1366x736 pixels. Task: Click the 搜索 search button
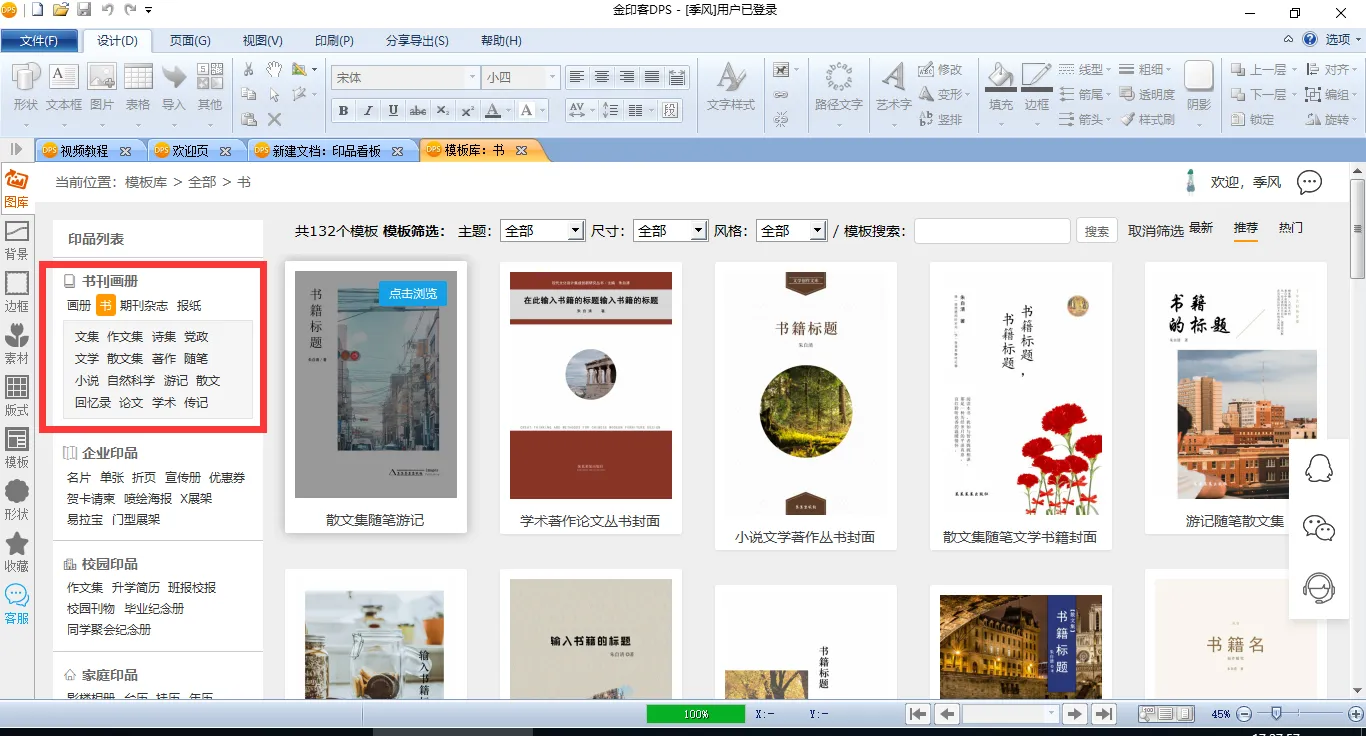(x=1097, y=231)
